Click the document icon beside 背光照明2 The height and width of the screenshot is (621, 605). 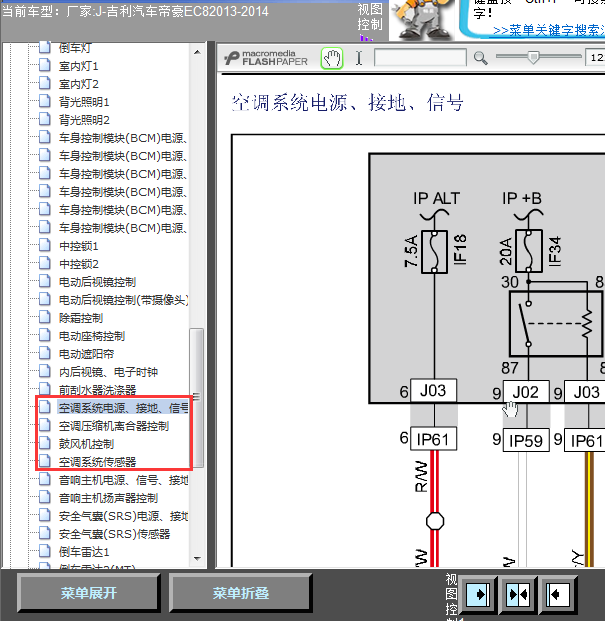(45, 119)
